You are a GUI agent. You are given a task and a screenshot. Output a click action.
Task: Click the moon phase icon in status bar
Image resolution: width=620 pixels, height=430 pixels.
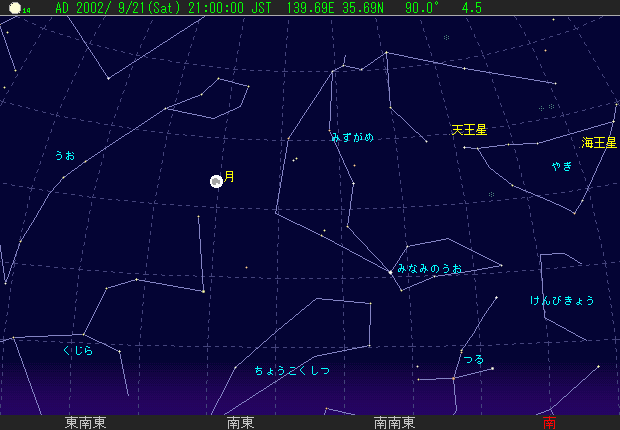click(x=13, y=8)
